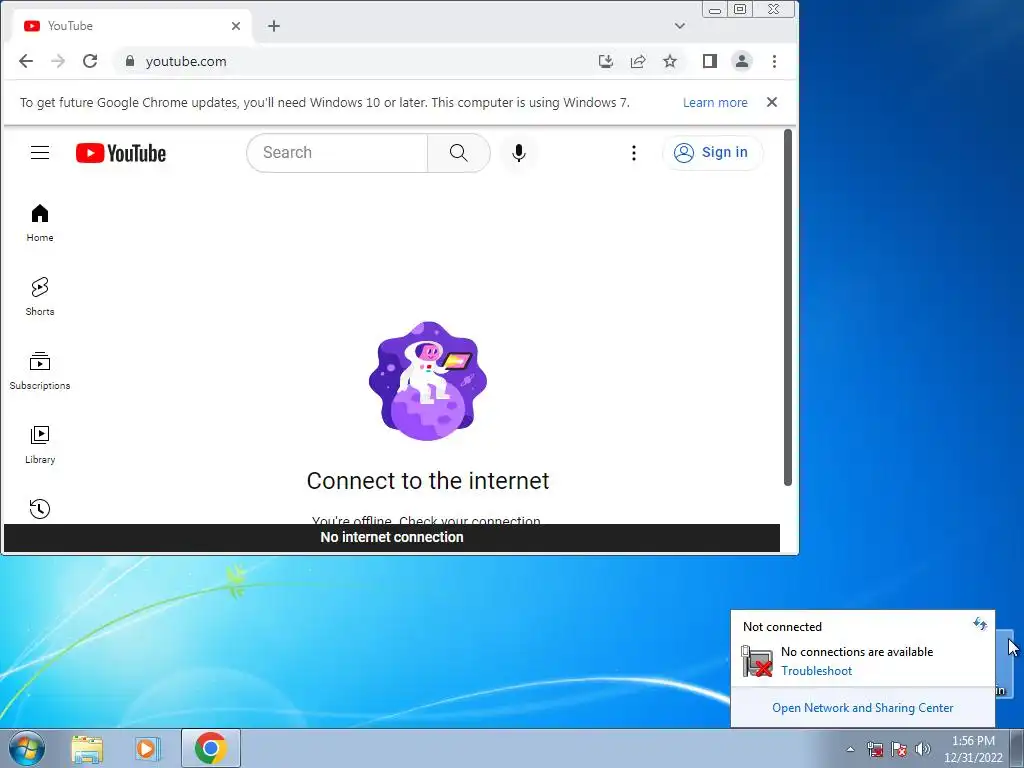Open History clock icon in sidebar
This screenshot has width=1024, height=768.
(40, 509)
